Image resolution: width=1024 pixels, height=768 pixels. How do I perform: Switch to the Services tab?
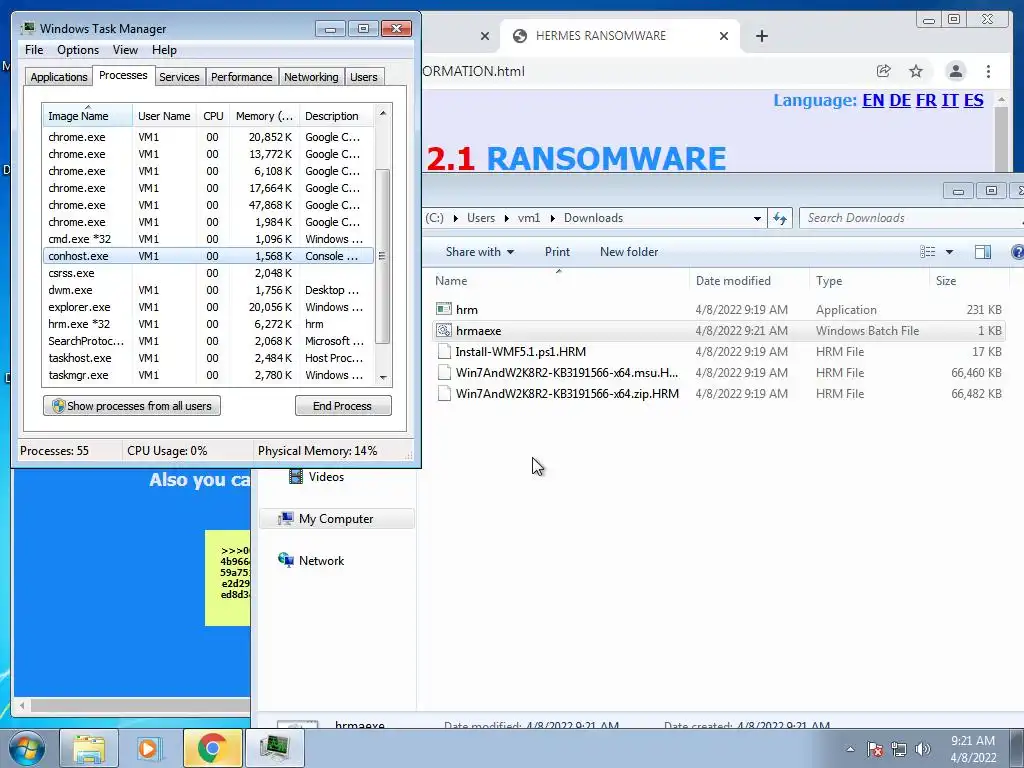click(179, 77)
